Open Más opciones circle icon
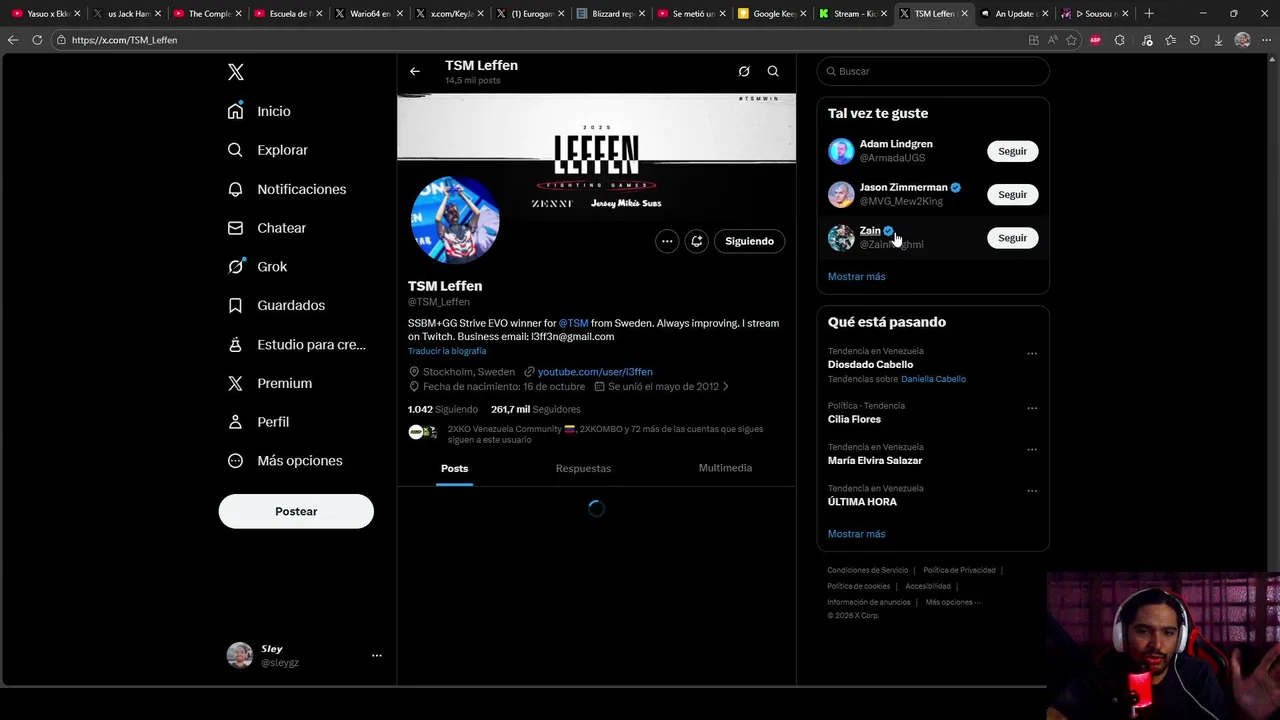The width and height of the screenshot is (1280, 720). point(235,461)
